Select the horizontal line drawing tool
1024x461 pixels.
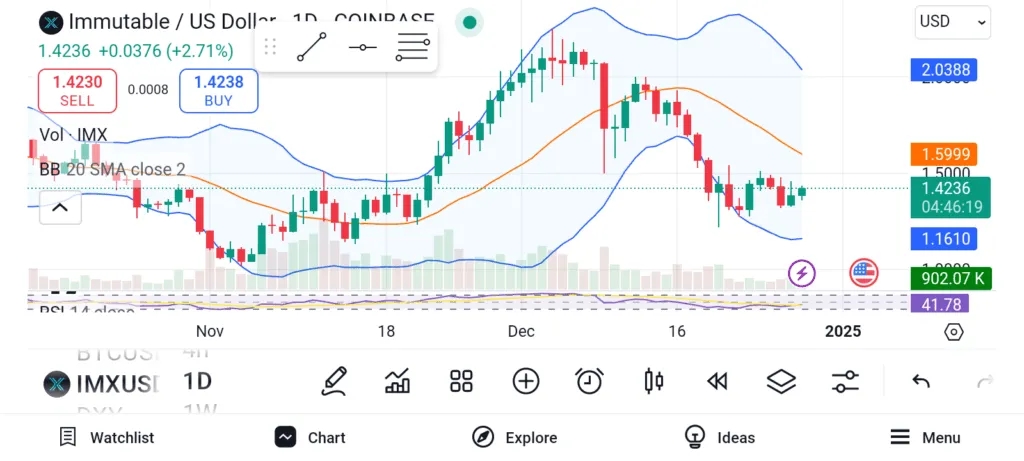coord(362,47)
